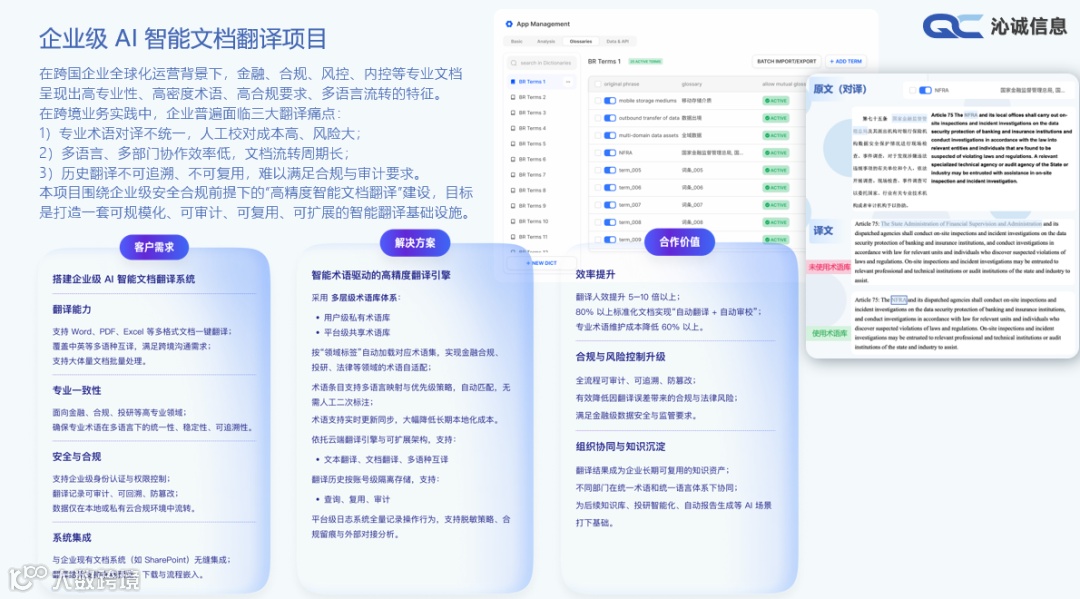
Task: Toggle the term_005 switch
Action: tap(610, 170)
